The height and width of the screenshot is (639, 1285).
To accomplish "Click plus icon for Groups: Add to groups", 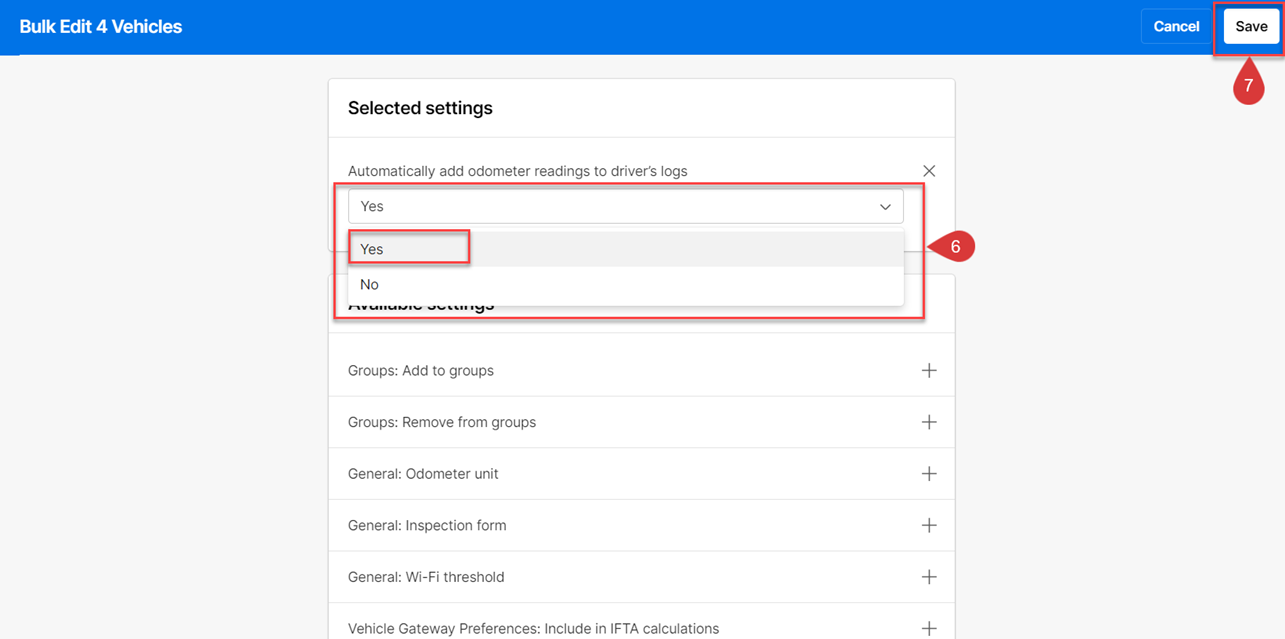I will [x=929, y=370].
